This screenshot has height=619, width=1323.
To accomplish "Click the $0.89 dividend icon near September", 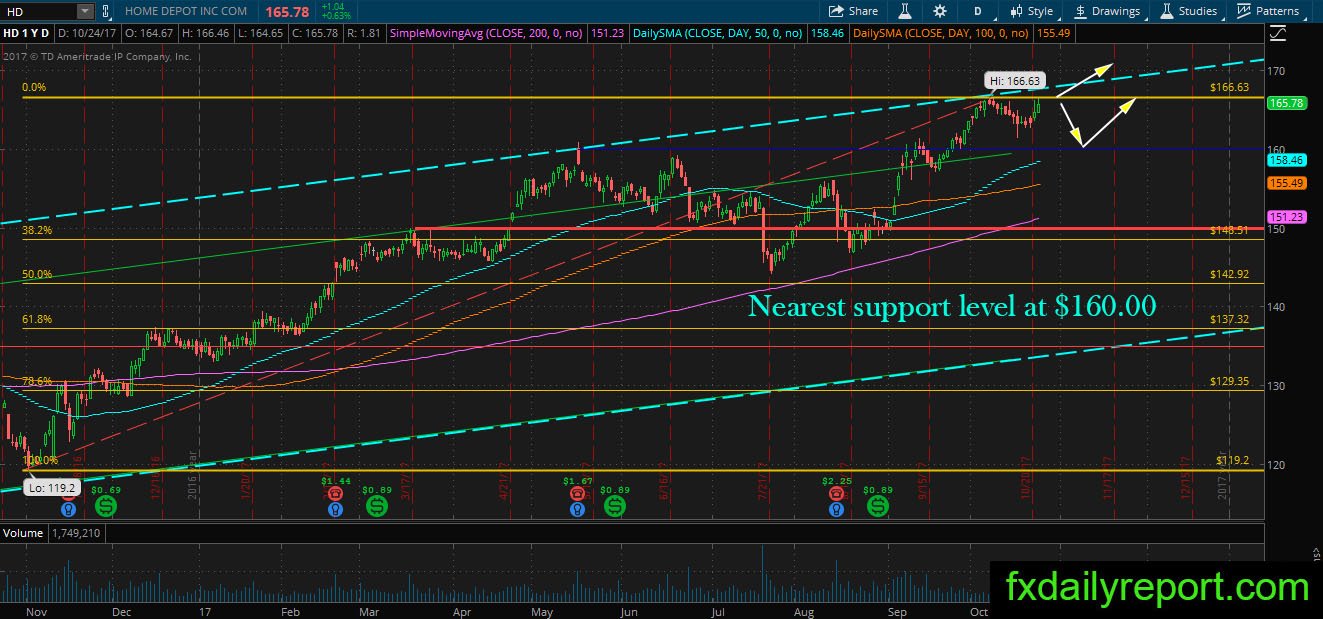I will coord(877,507).
